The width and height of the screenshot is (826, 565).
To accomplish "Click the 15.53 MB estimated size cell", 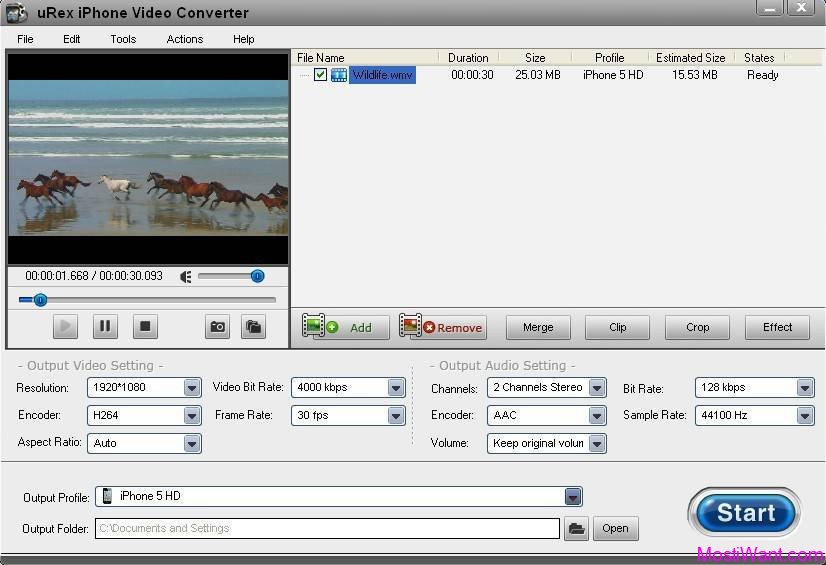I will click(x=695, y=75).
